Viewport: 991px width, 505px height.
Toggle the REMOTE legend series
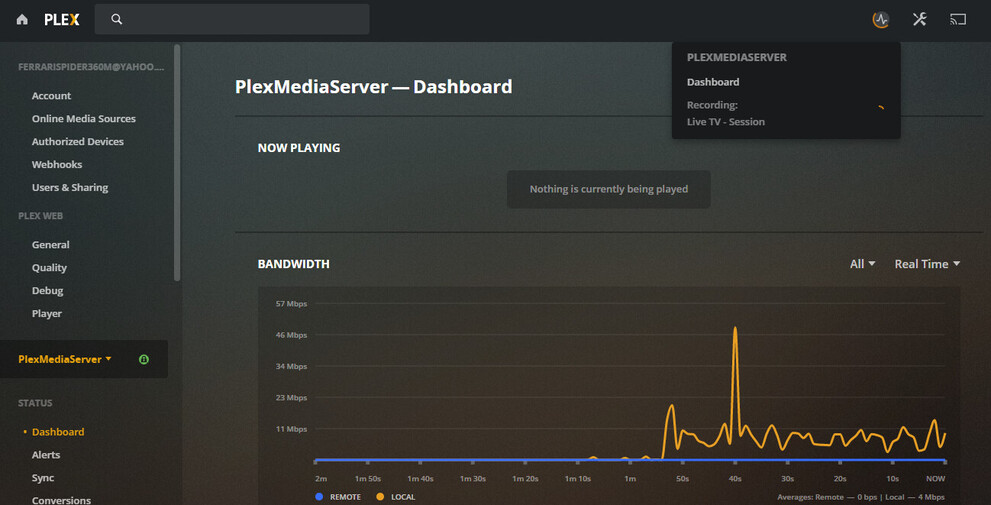[x=337, y=497]
